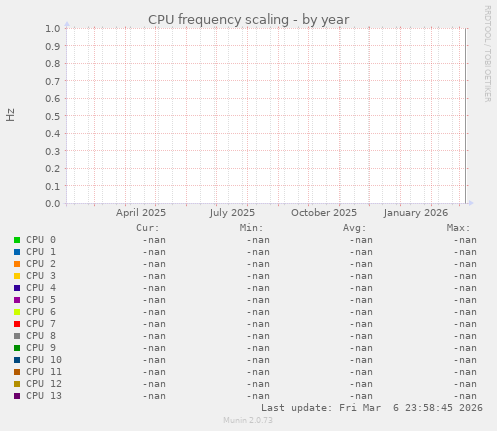Select the 'CPU 6' legend label
Screen dimensions: 497x431
[x=41, y=312]
